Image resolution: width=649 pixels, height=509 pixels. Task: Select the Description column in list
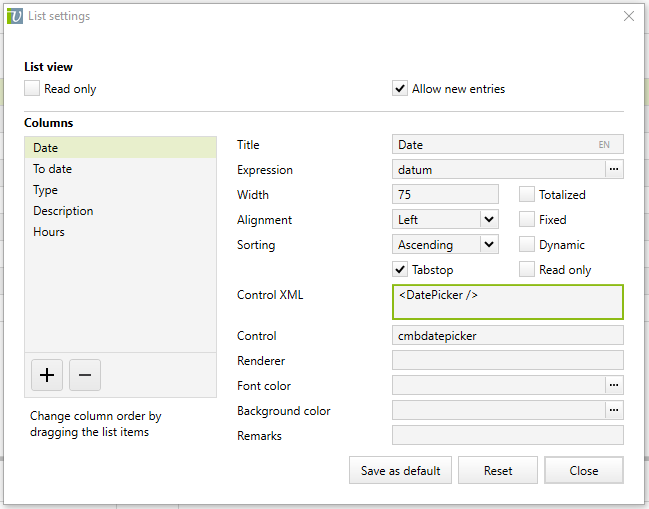[x=63, y=211]
